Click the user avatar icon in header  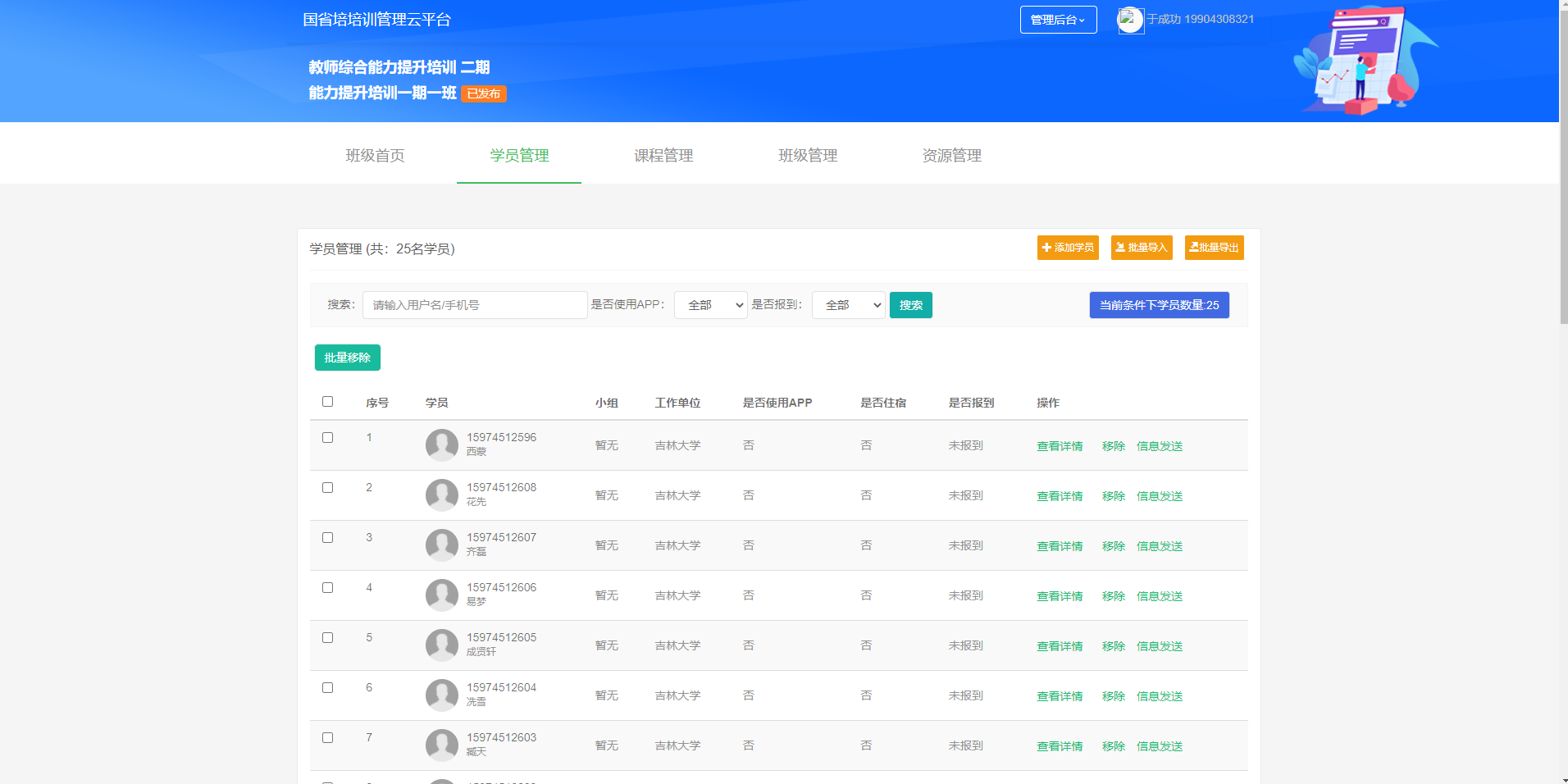[x=1130, y=20]
